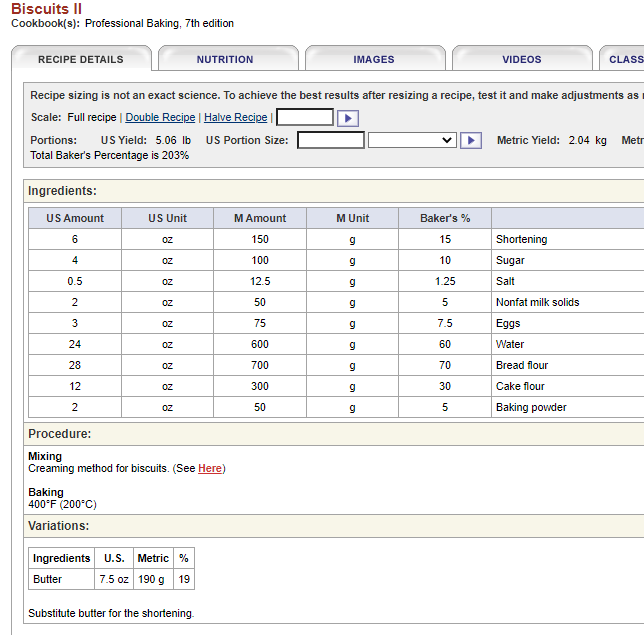The width and height of the screenshot is (644, 635).
Task: Click the 7.5 baker's percent for Eggs
Action: pos(445,323)
